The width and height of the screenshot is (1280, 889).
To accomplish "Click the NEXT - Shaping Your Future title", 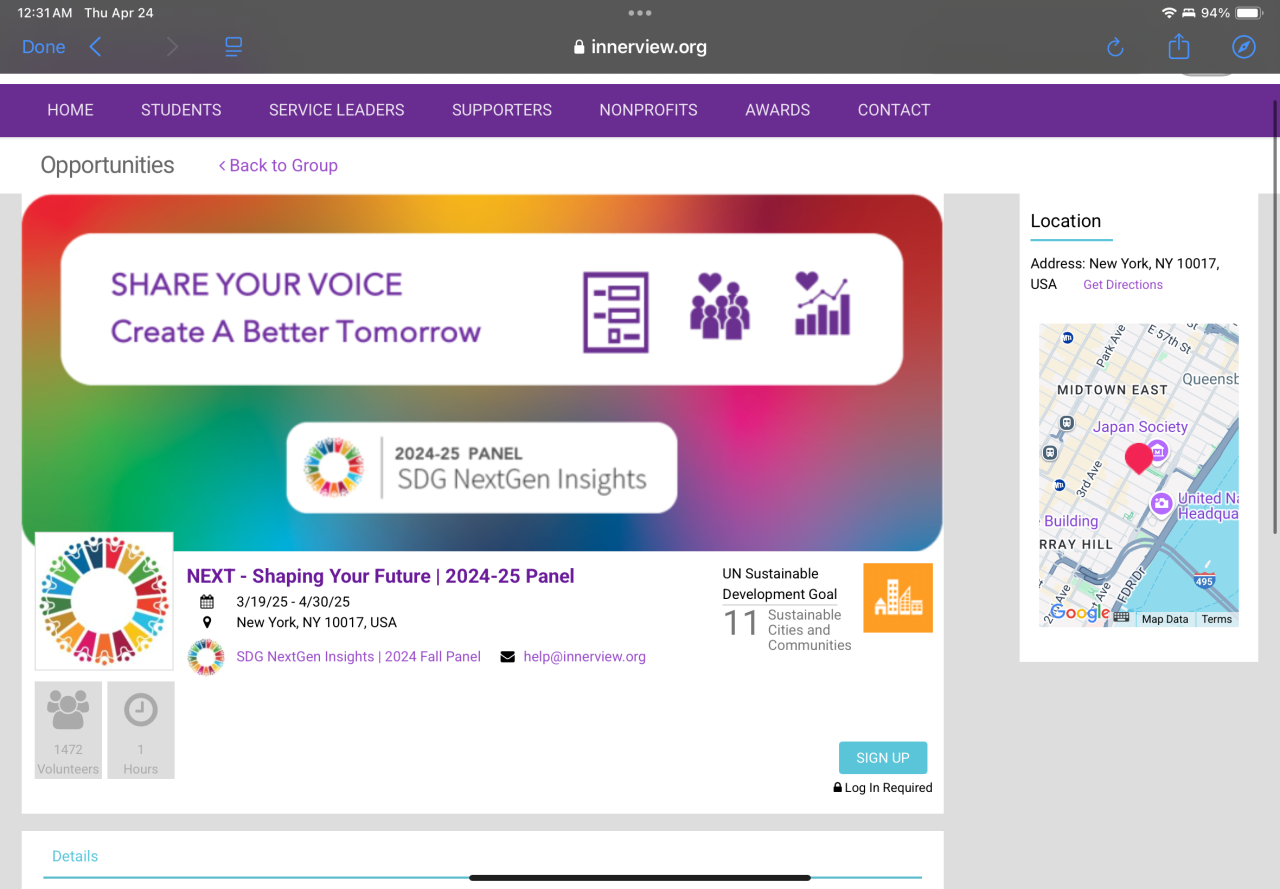I will (x=381, y=576).
